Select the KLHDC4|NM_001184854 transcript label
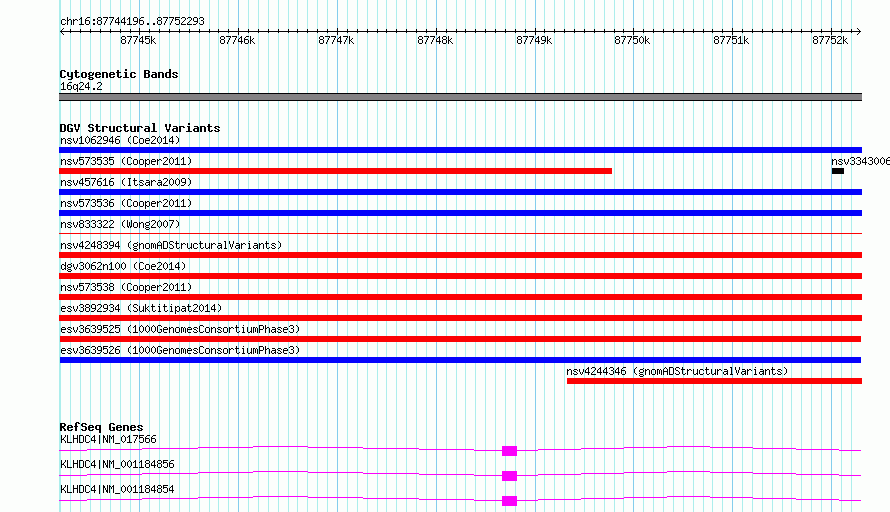The height and width of the screenshot is (512, 890). click(117, 489)
